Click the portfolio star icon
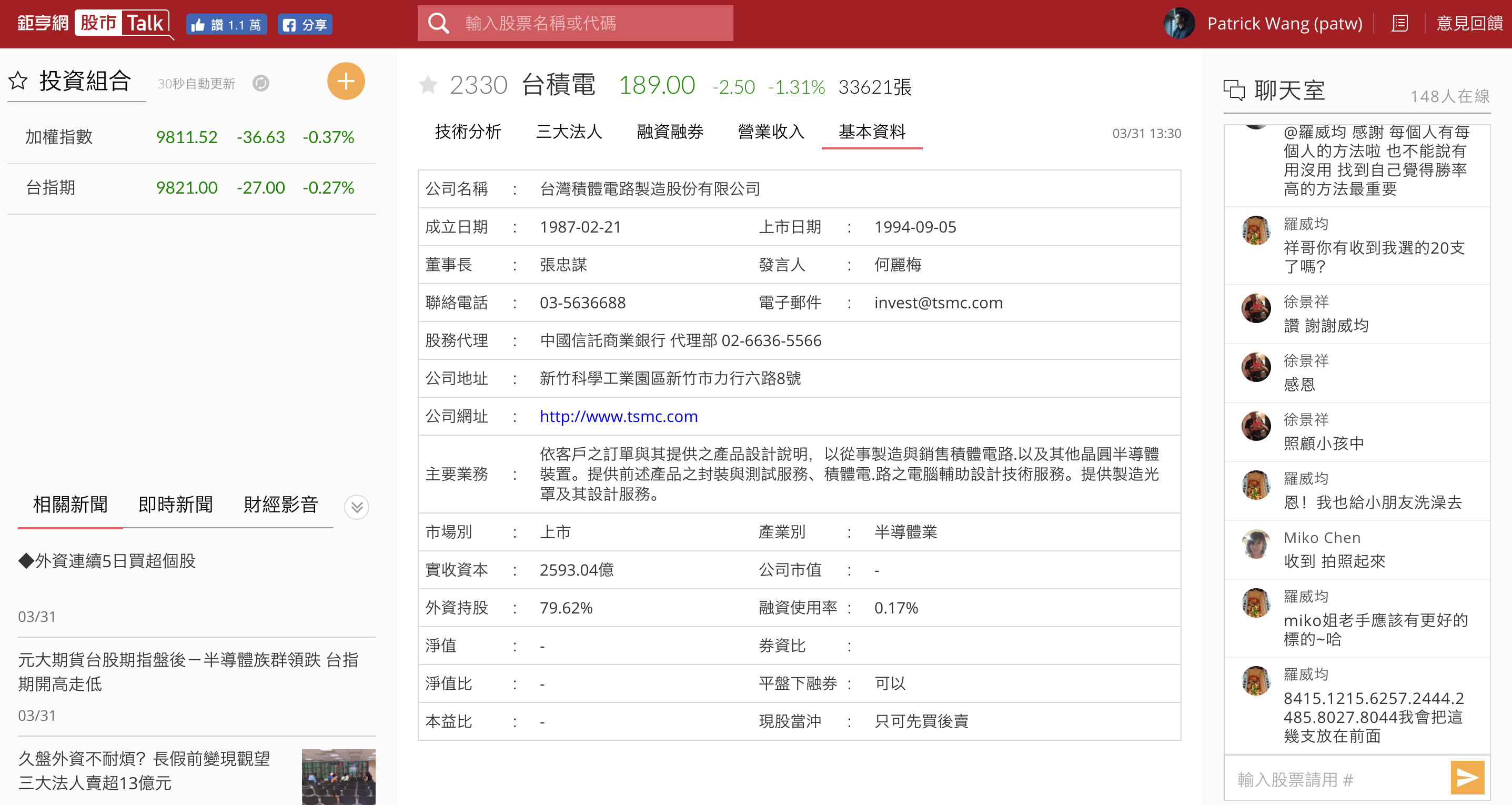The width and height of the screenshot is (1512, 805). point(18,80)
